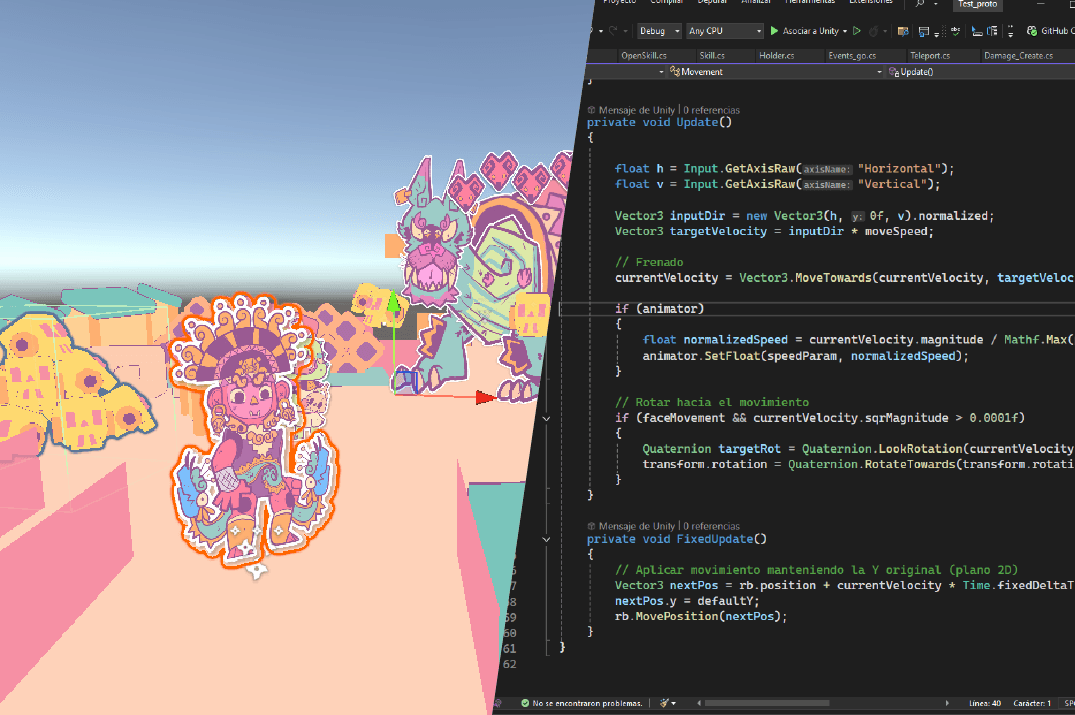Image resolution: width=1075 pixels, height=715 pixels.
Task: Click the increase indent toolbar icon
Action: click(992, 31)
